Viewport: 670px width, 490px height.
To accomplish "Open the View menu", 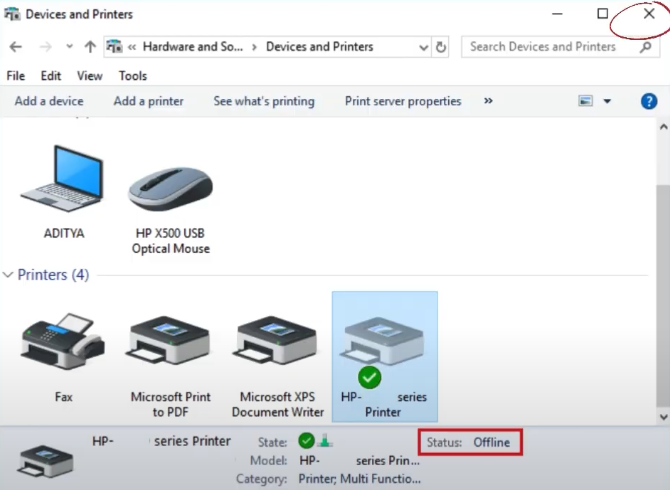I will 89,76.
